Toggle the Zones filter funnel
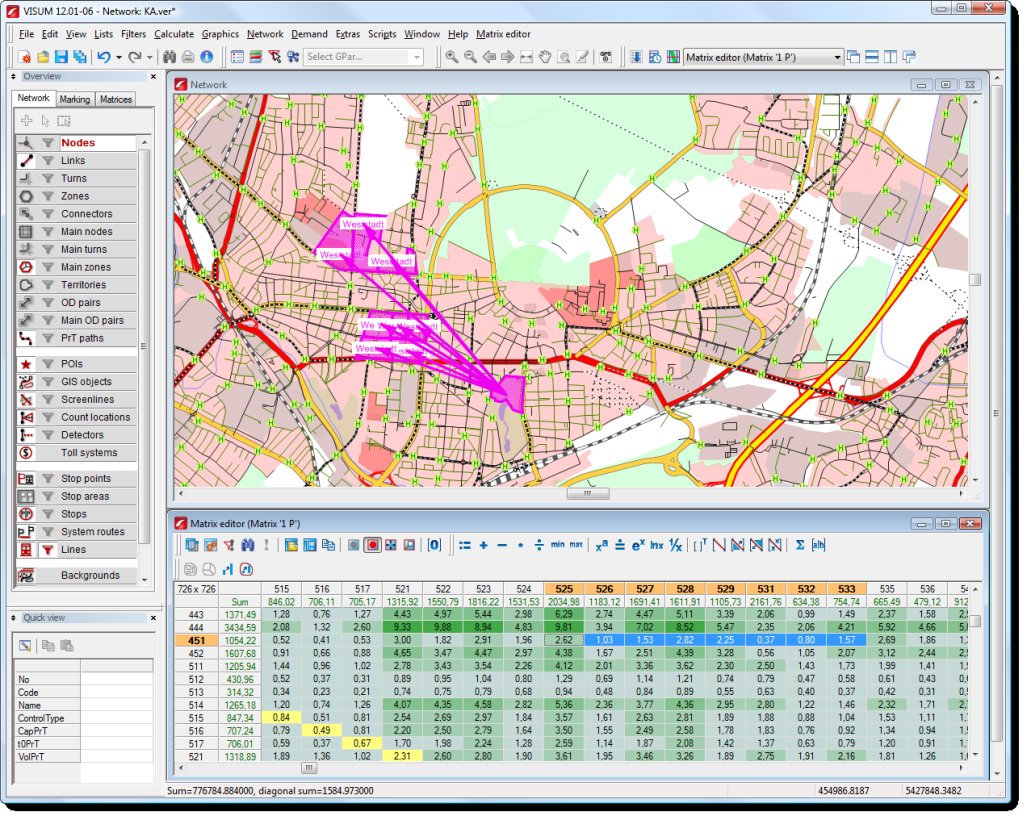 pyautogui.click(x=48, y=196)
